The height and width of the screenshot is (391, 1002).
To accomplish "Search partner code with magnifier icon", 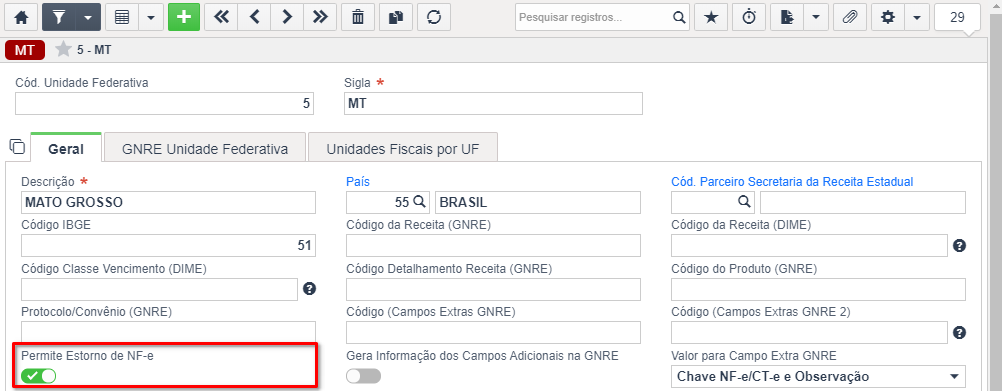I will [x=744, y=202].
